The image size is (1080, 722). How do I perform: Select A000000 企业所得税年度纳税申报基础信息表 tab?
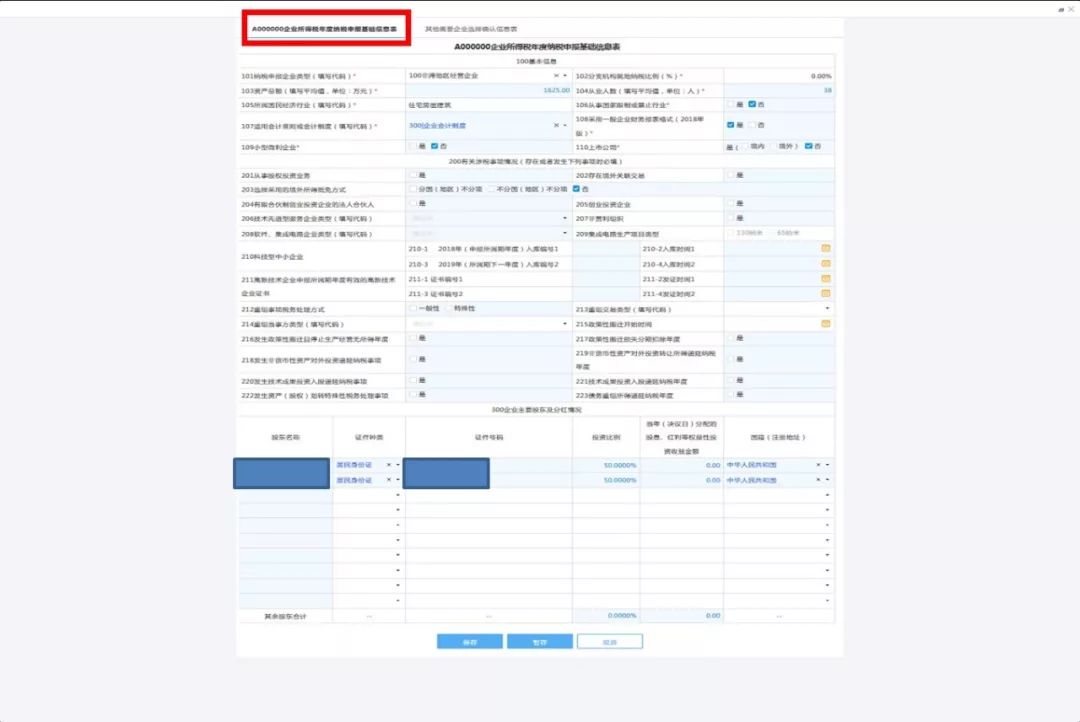coord(324,29)
